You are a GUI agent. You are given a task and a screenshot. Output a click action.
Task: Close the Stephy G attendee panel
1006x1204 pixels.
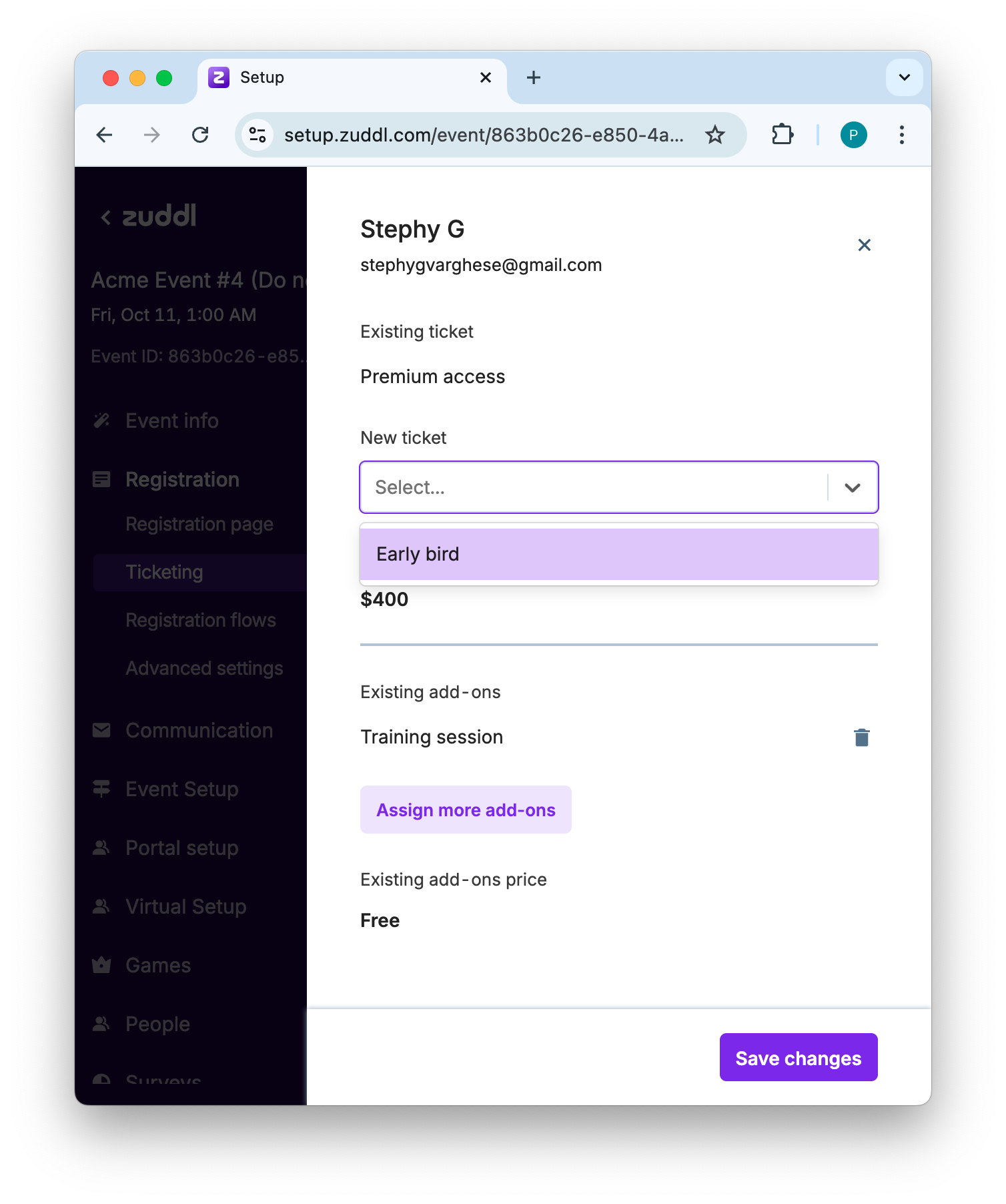click(x=864, y=245)
